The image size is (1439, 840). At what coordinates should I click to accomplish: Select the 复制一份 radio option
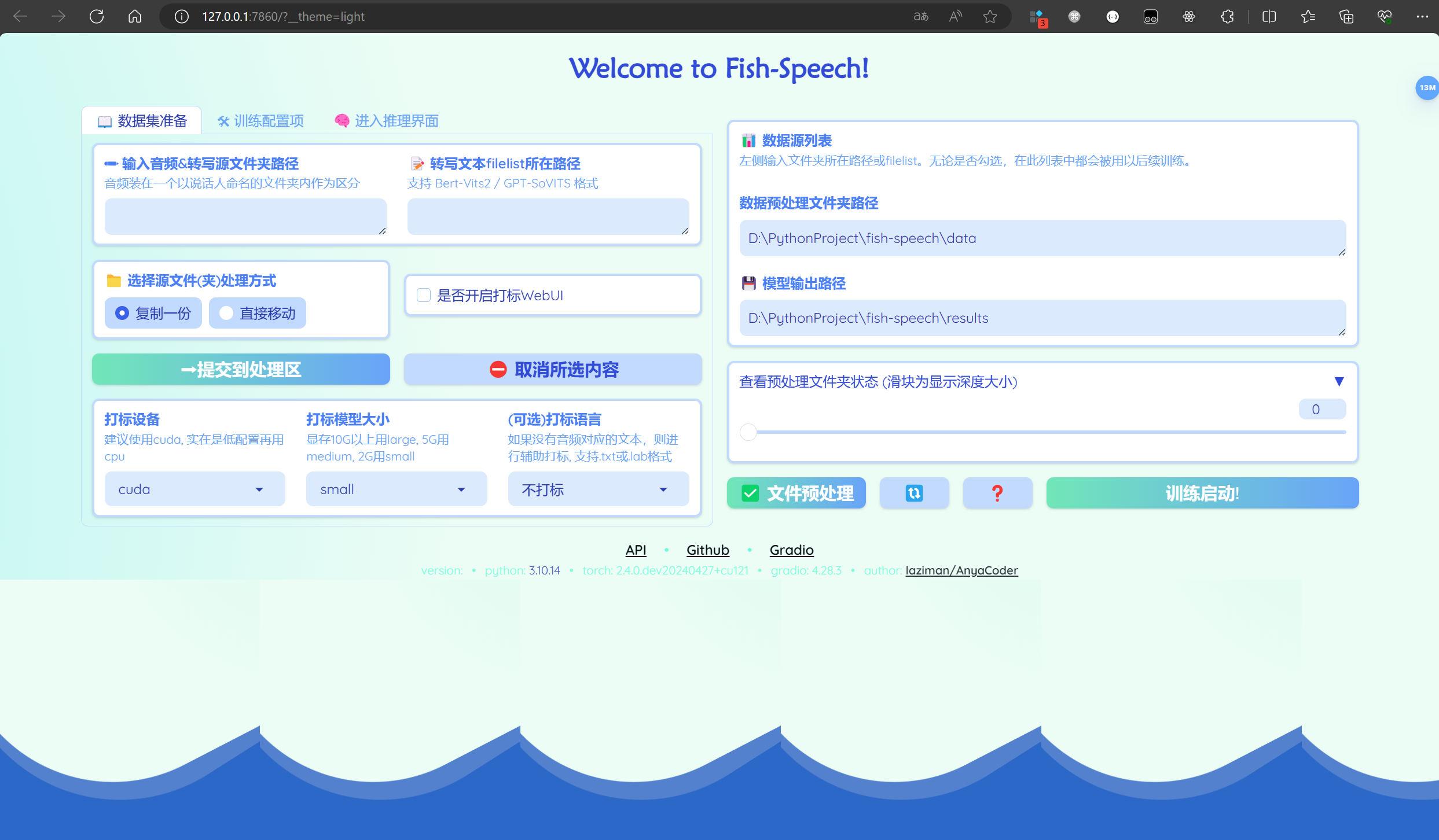click(122, 313)
